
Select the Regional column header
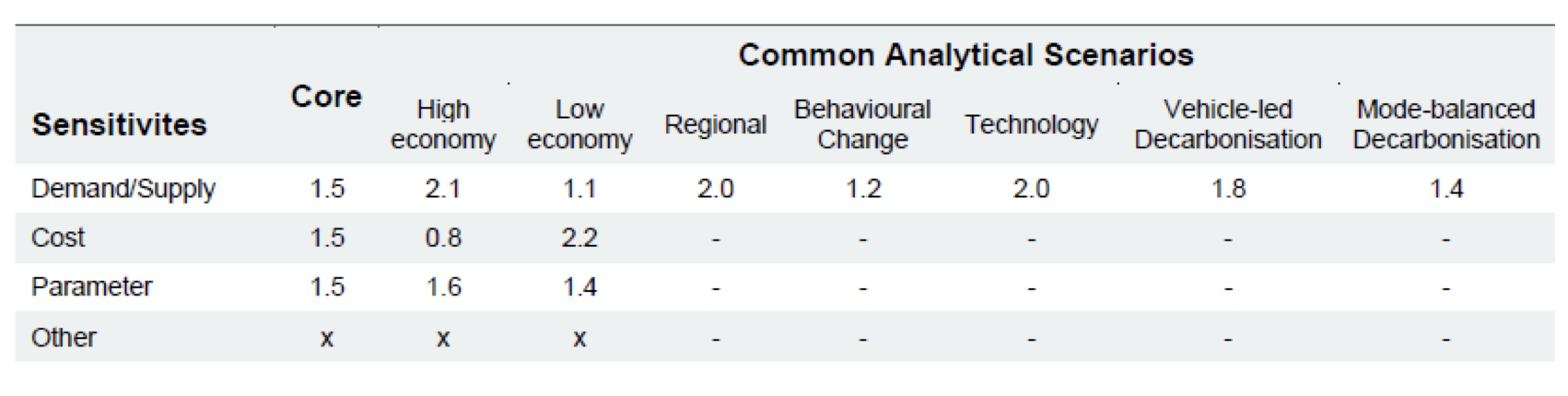click(x=715, y=124)
